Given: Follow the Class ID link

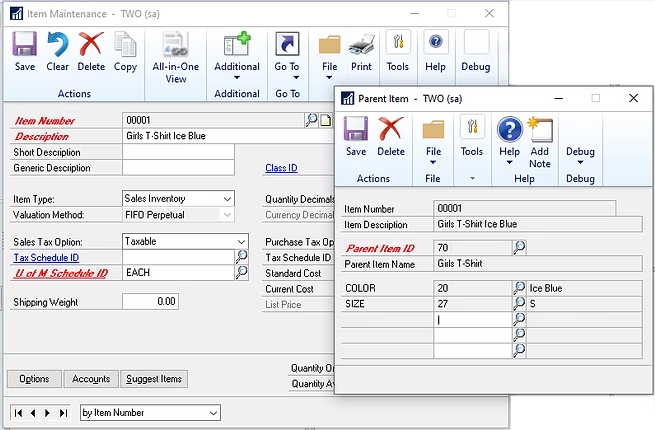Looking at the screenshot, I should 281,168.
